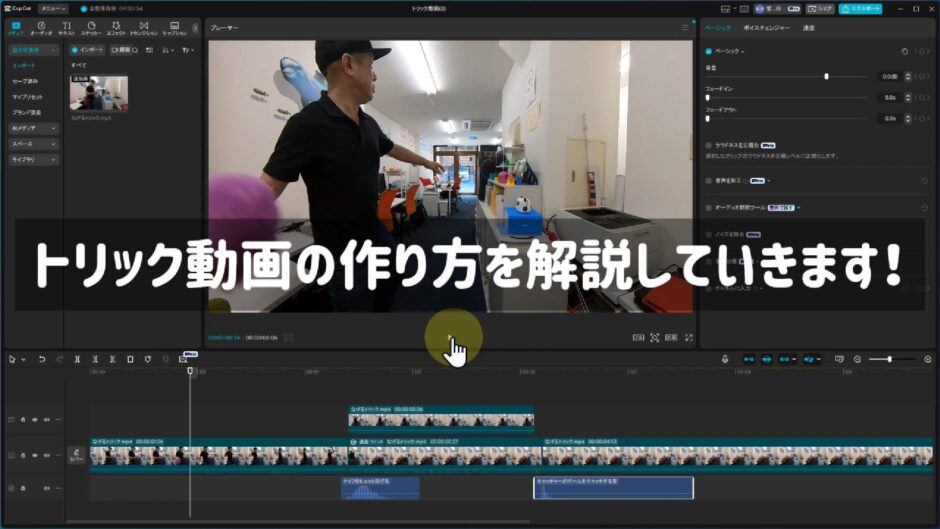Screen dimensions: 940x529
Task: Open the Audio (オーディオ) media tab
Action: pyautogui.click(x=41, y=28)
